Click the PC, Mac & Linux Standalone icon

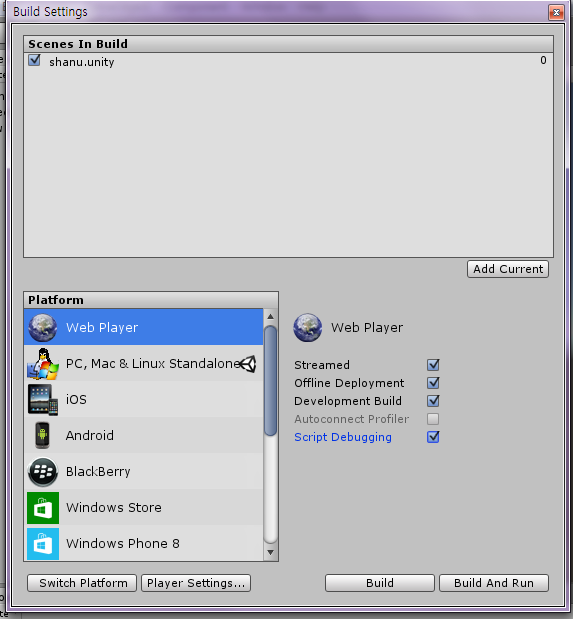click(x=43, y=364)
